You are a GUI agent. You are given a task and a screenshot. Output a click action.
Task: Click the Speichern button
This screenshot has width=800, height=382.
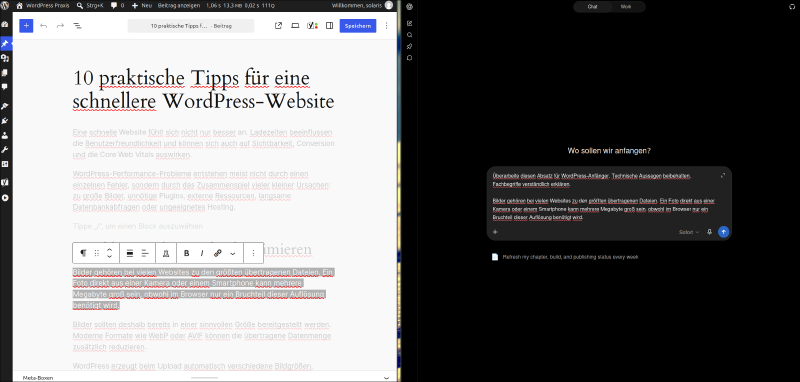click(358, 26)
